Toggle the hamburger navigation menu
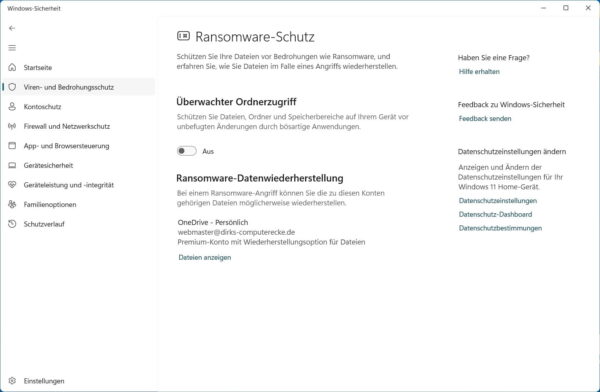The image size is (600, 392). point(12,48)
